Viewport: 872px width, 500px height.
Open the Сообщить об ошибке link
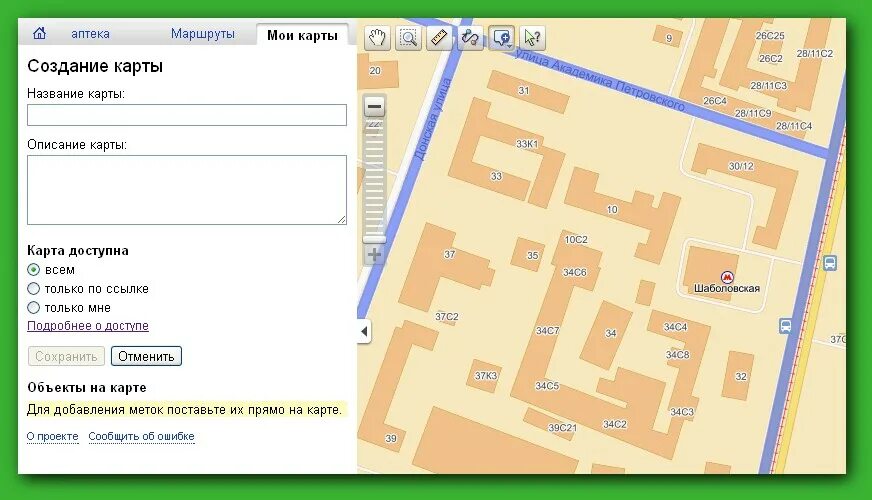(x=141, y=437)
